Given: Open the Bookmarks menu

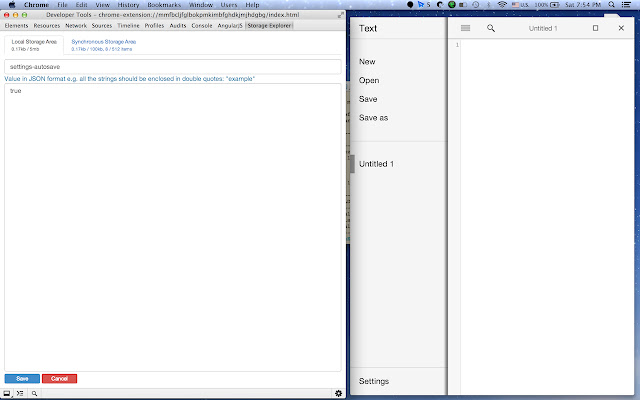Looking at the screenshot, I should click(x=164, y=4).
